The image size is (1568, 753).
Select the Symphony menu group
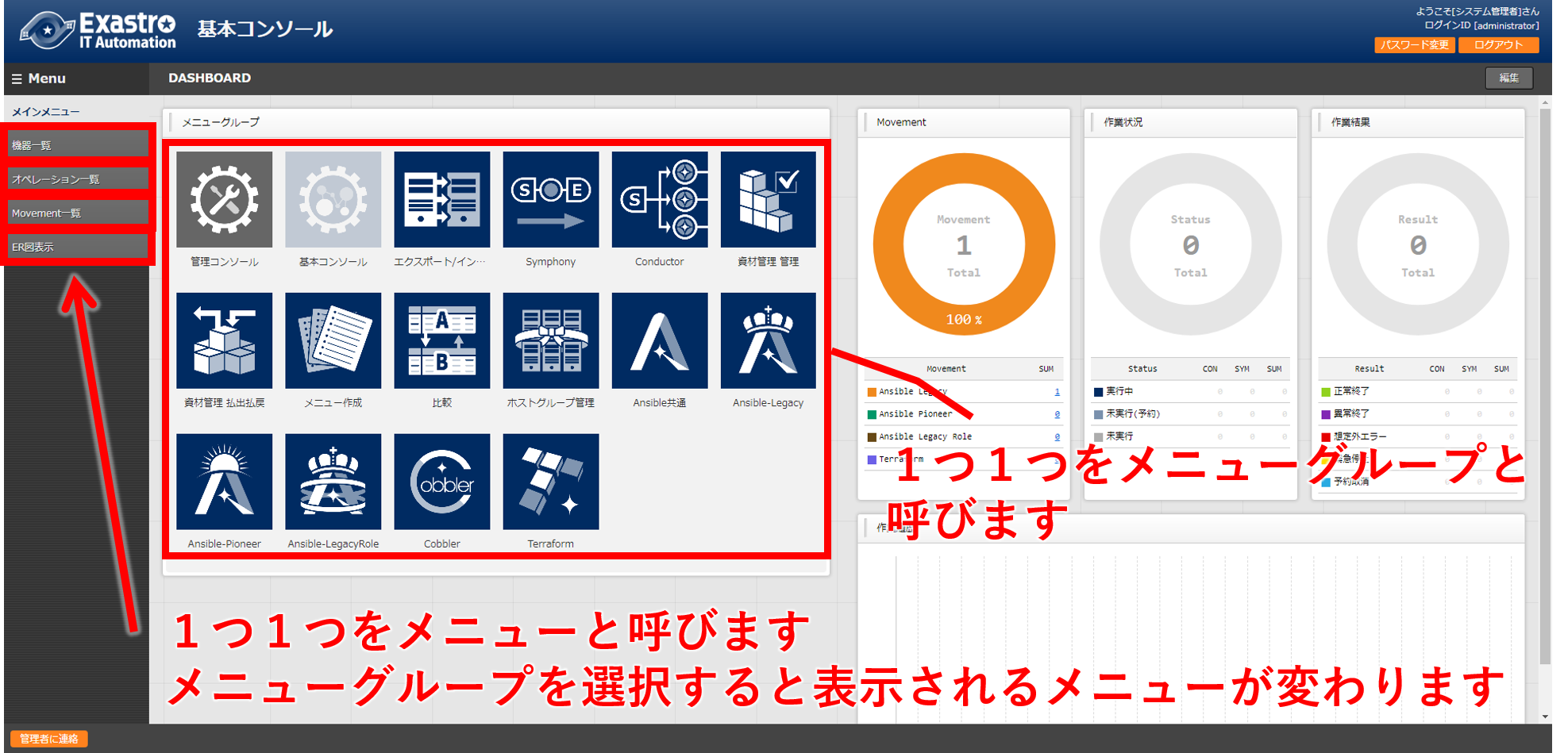(x=550, y=200)
